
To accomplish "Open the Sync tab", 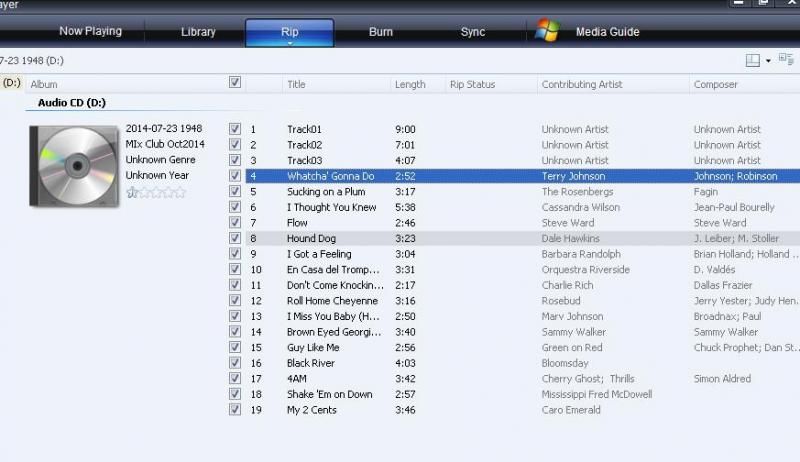I will click(x=473, y=32).
